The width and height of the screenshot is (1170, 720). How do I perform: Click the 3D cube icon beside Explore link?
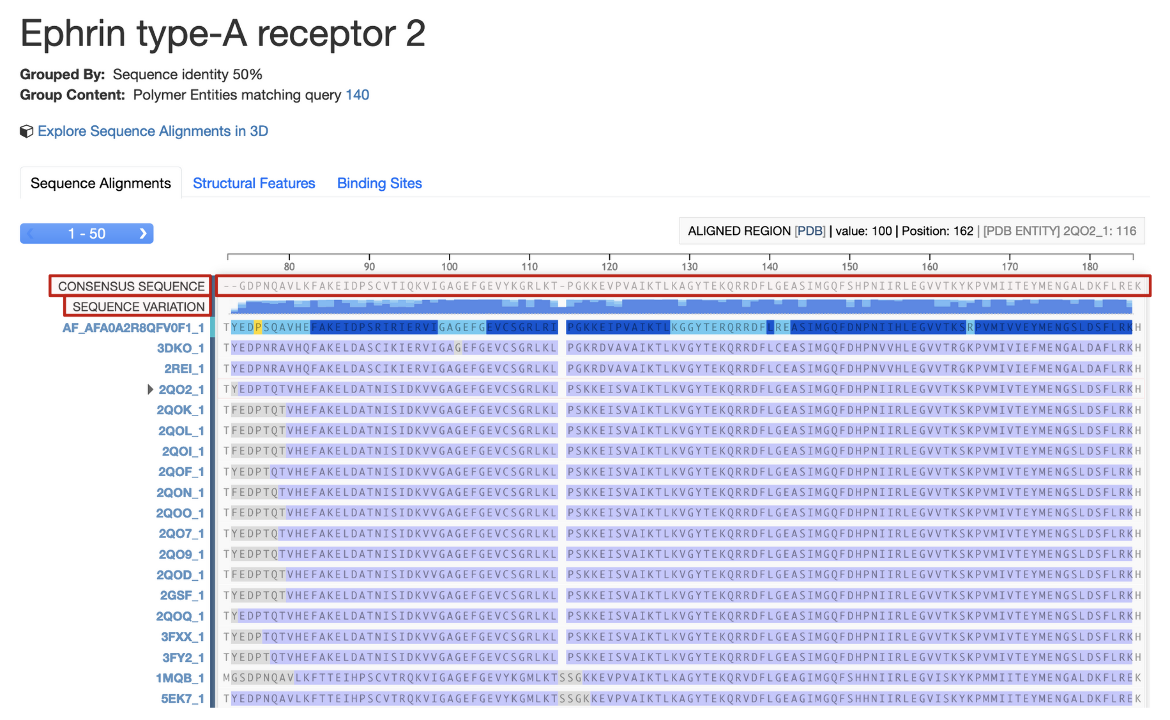[27, 132]
